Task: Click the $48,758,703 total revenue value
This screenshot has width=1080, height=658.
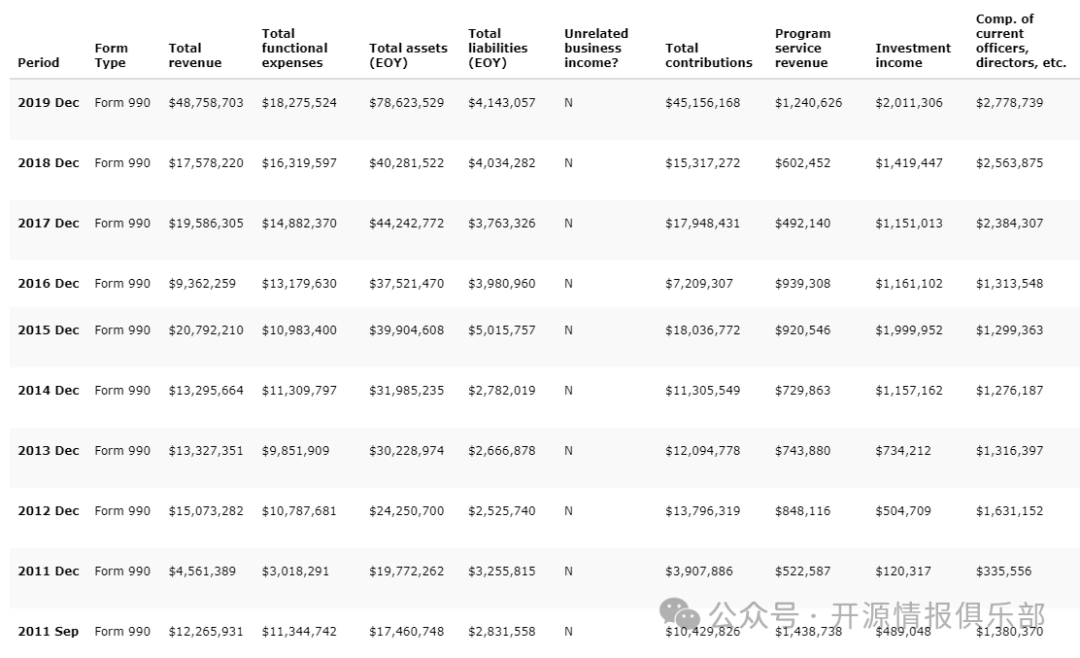Action: click(x=205, y=103)
